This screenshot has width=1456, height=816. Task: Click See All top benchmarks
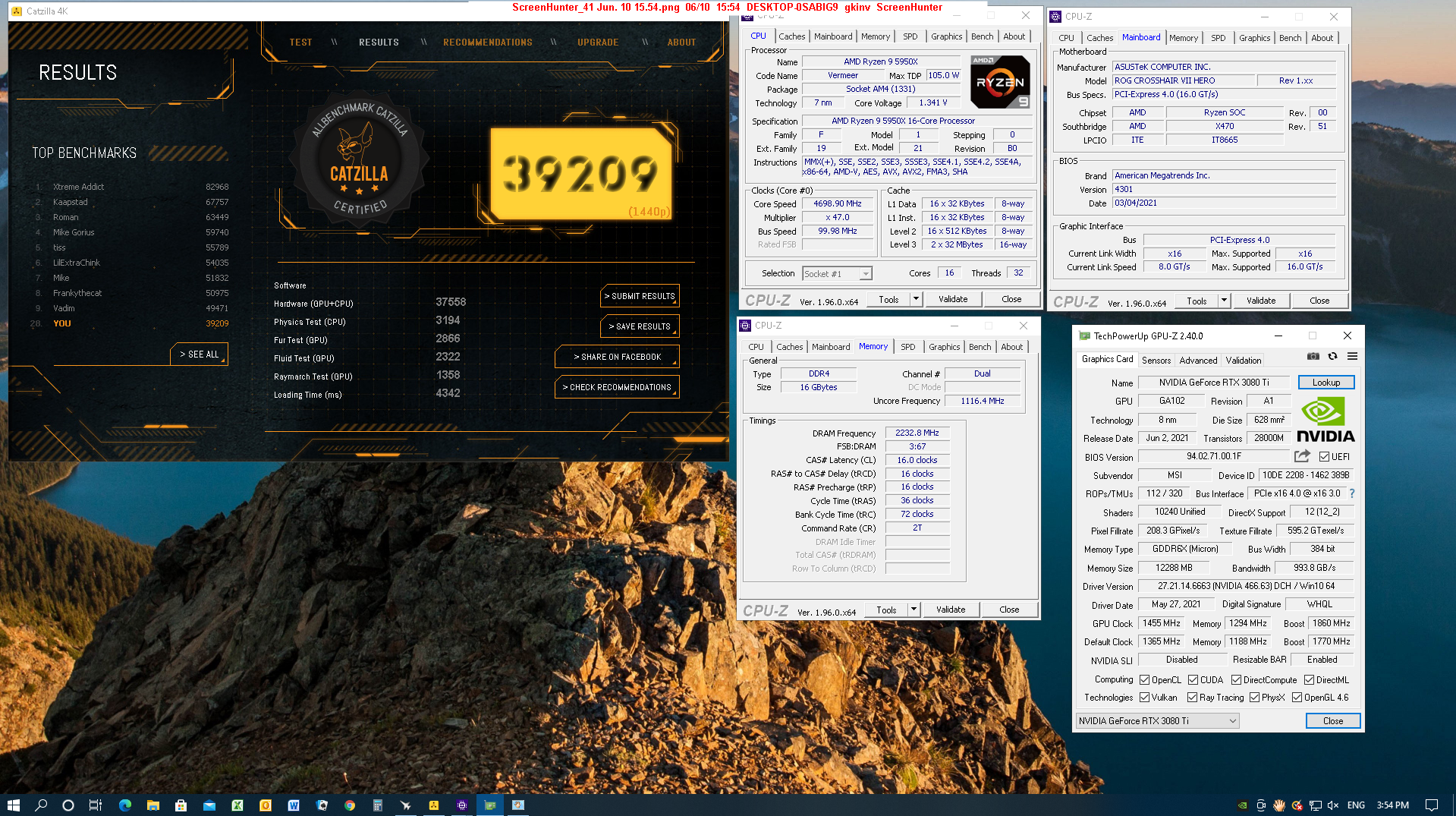199,354
